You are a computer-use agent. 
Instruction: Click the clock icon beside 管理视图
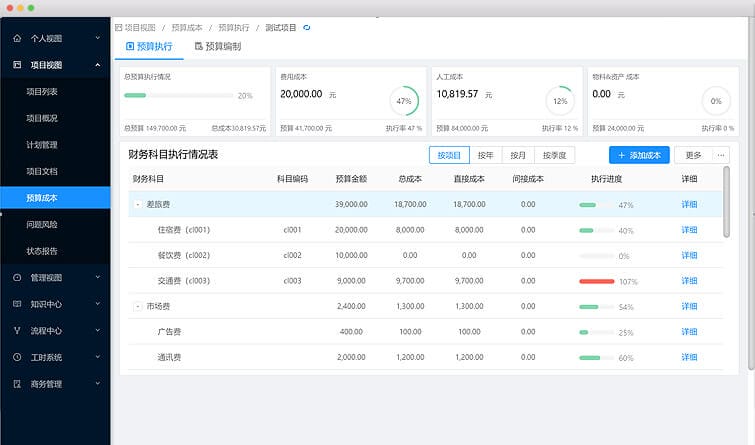tap(17, 277)
